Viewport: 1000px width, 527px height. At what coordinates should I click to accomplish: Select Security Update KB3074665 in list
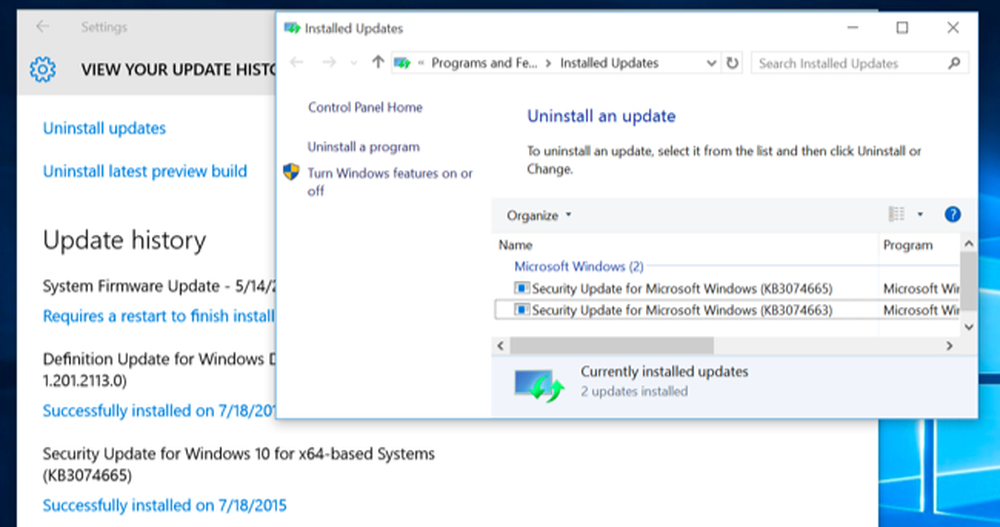click(726, 288)
